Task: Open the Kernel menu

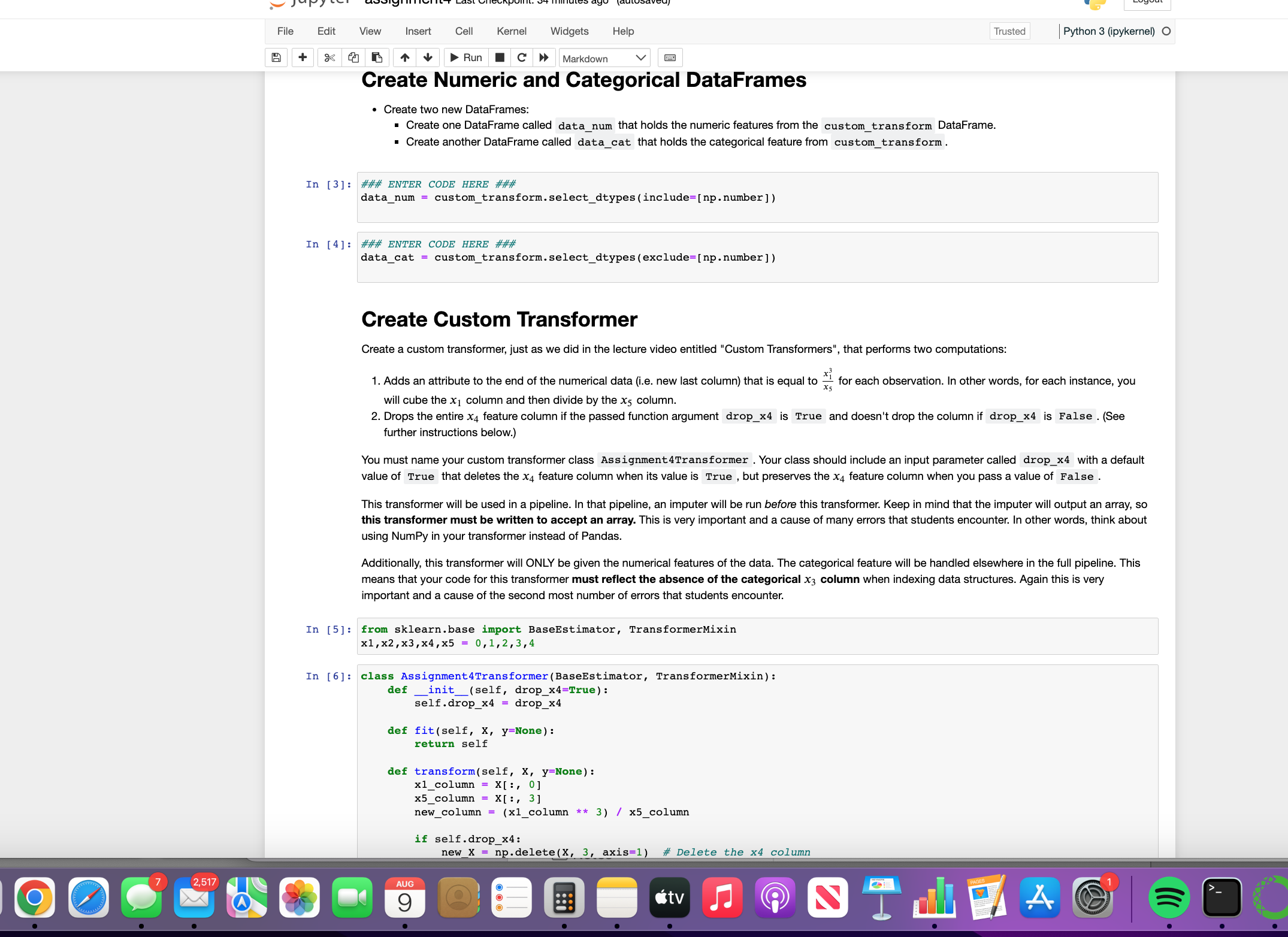Action: [511, 31]
